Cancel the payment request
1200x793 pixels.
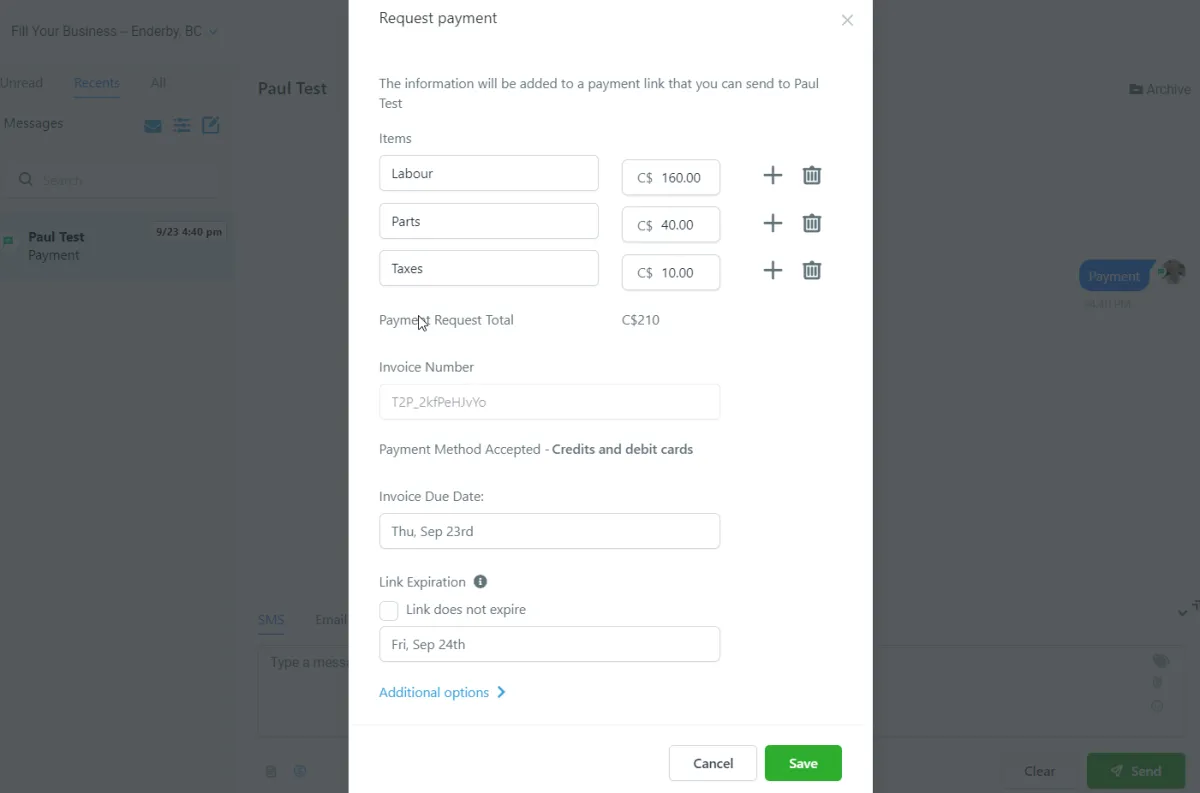pos(713,763)
